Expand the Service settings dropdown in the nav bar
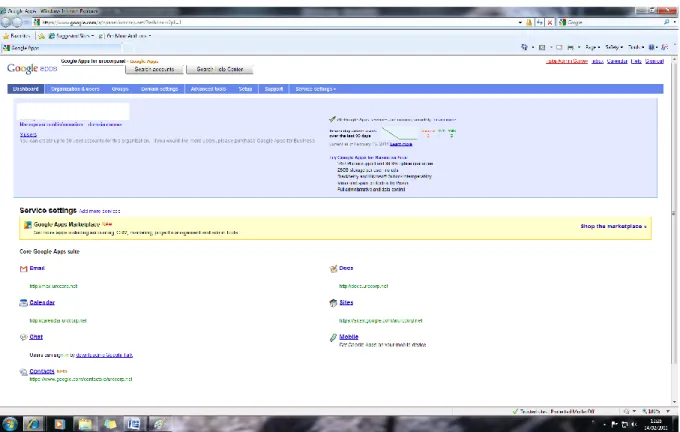 (x=316, y=89)
